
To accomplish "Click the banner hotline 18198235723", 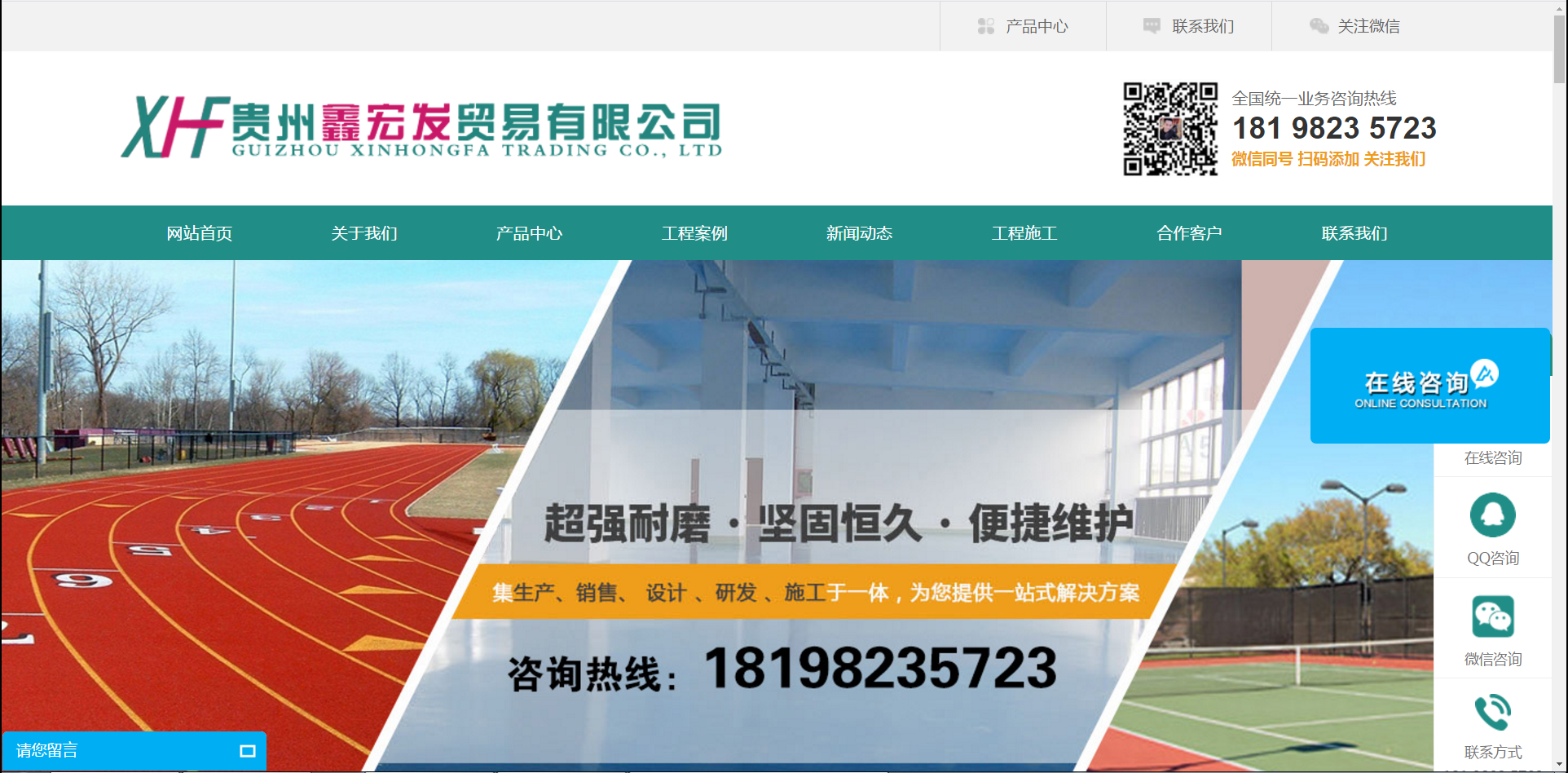I will click(x=880, y=669).
